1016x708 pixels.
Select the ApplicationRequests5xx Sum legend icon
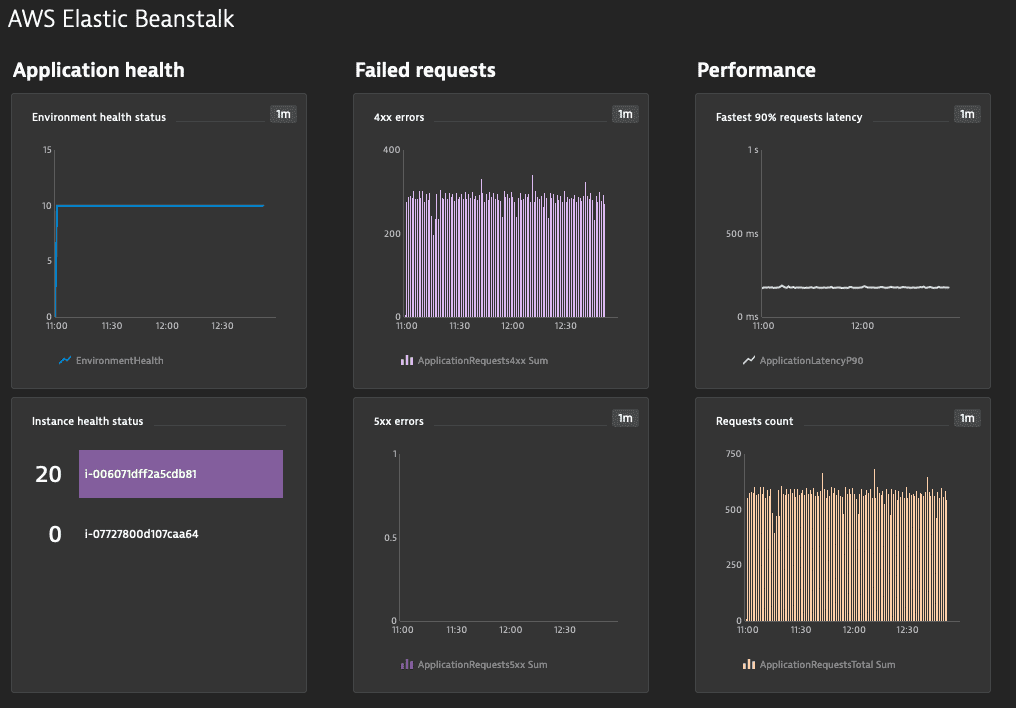(408, 664)
